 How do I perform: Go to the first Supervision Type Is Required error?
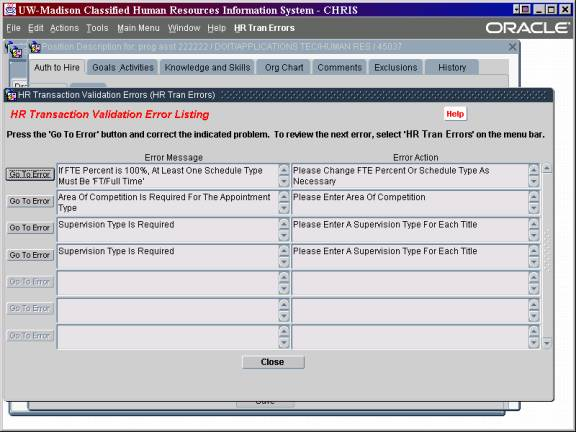pyautogui.click(x=30, y=228)
